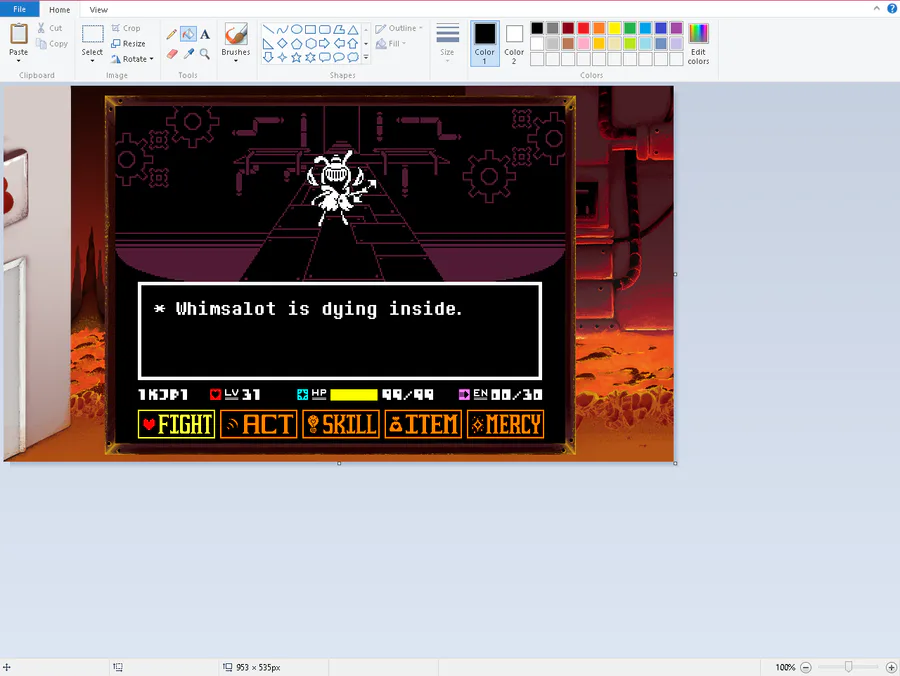900x676 pixels.
Task: Activate the Color 1 foreground selector
Action: pos(484,44)
